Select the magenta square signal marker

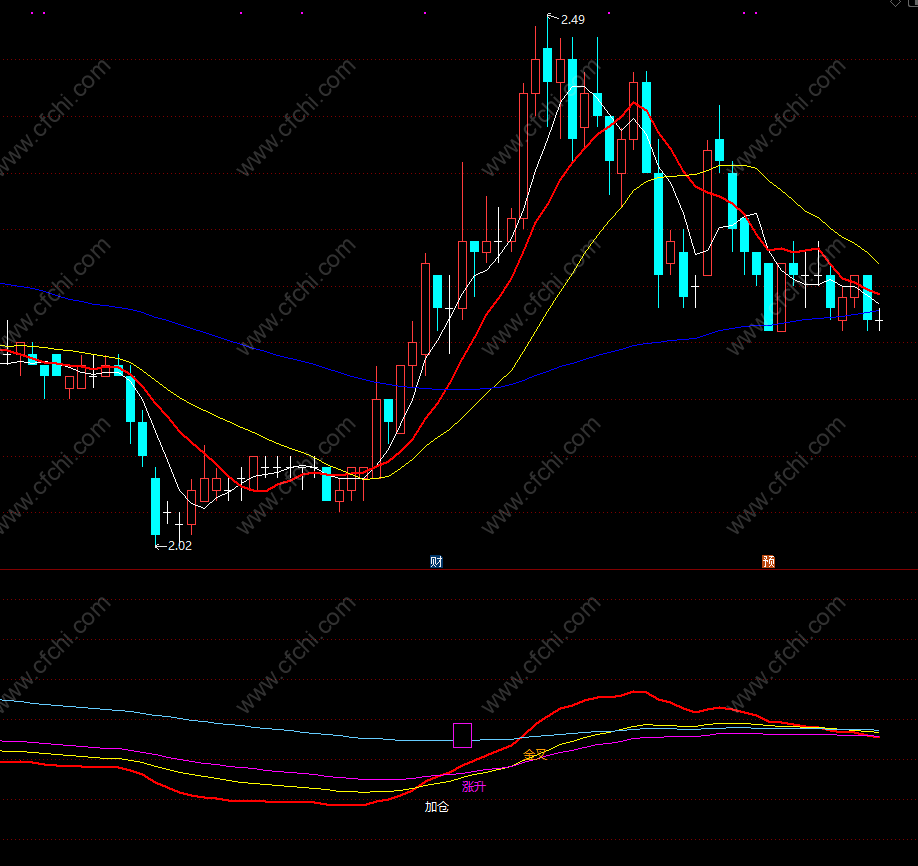click(x=463, y=735)
